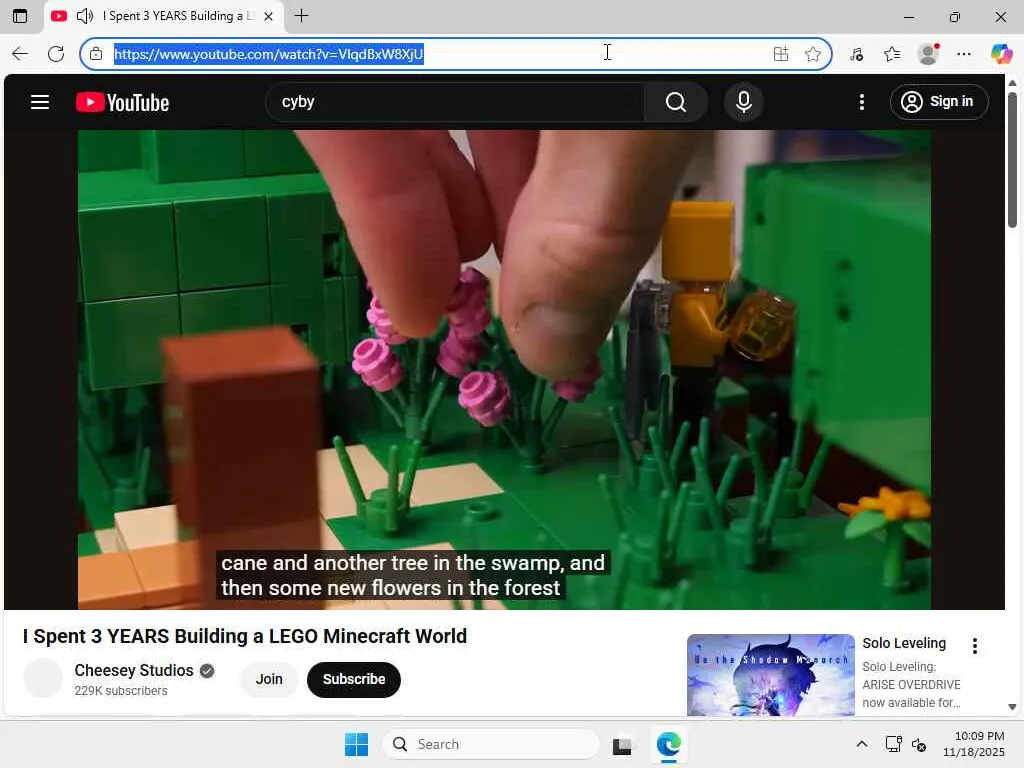
Task: Open the Task View taskbar icon
Action: click(622, 745)
